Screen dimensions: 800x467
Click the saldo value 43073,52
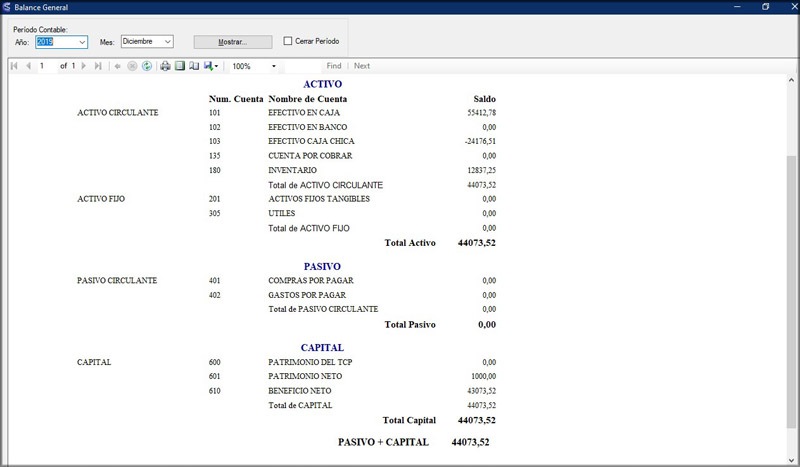click(x=482, y=391)
